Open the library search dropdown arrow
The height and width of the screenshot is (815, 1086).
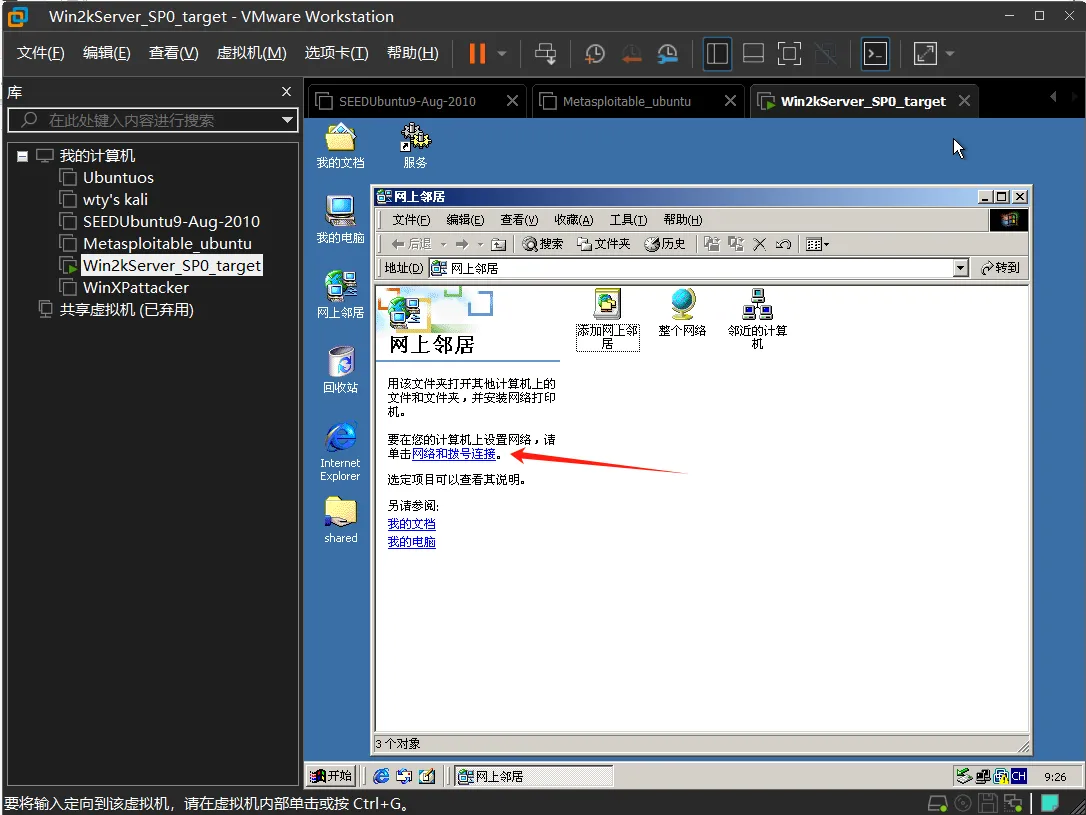coord(287,120)
